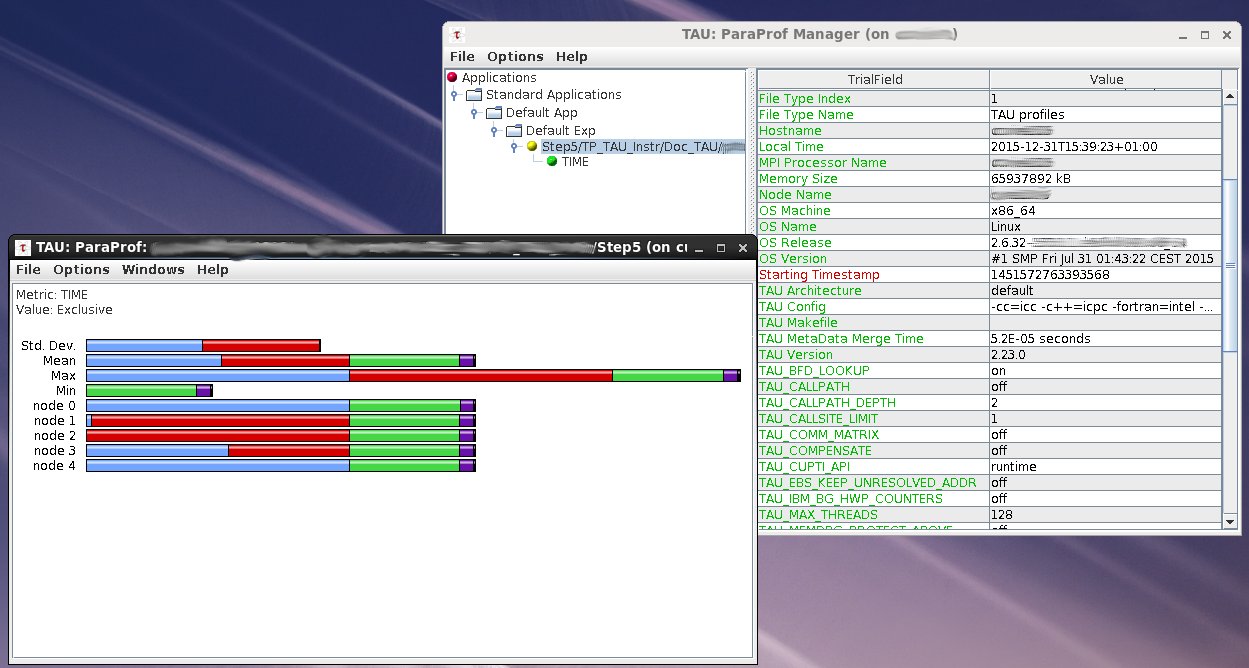This screenshot has height=668, width=1249.
Task: Open the Windows menu in ParaProf
Action: click(153, 270)
